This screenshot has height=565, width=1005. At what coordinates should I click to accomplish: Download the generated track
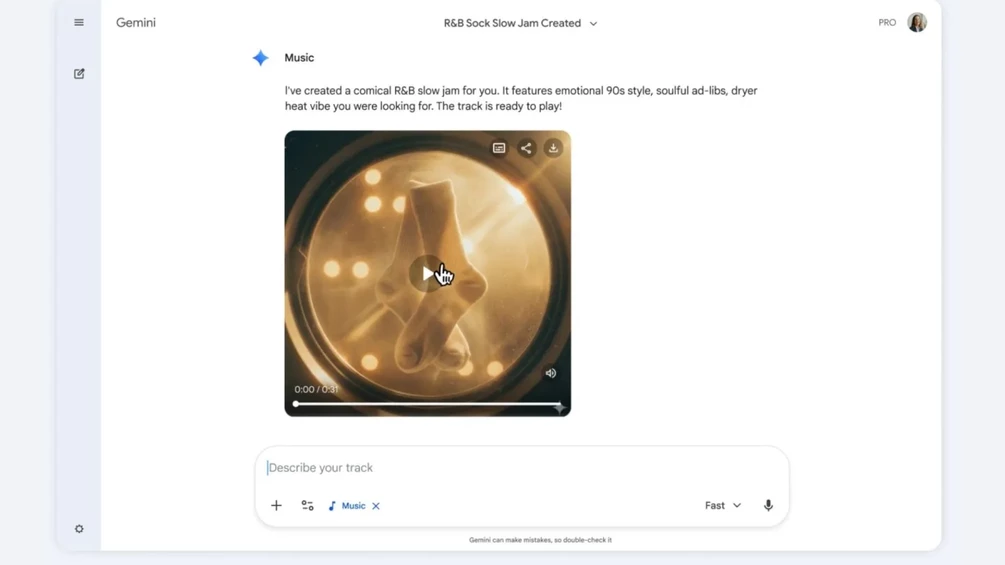[x=553, y=148]
